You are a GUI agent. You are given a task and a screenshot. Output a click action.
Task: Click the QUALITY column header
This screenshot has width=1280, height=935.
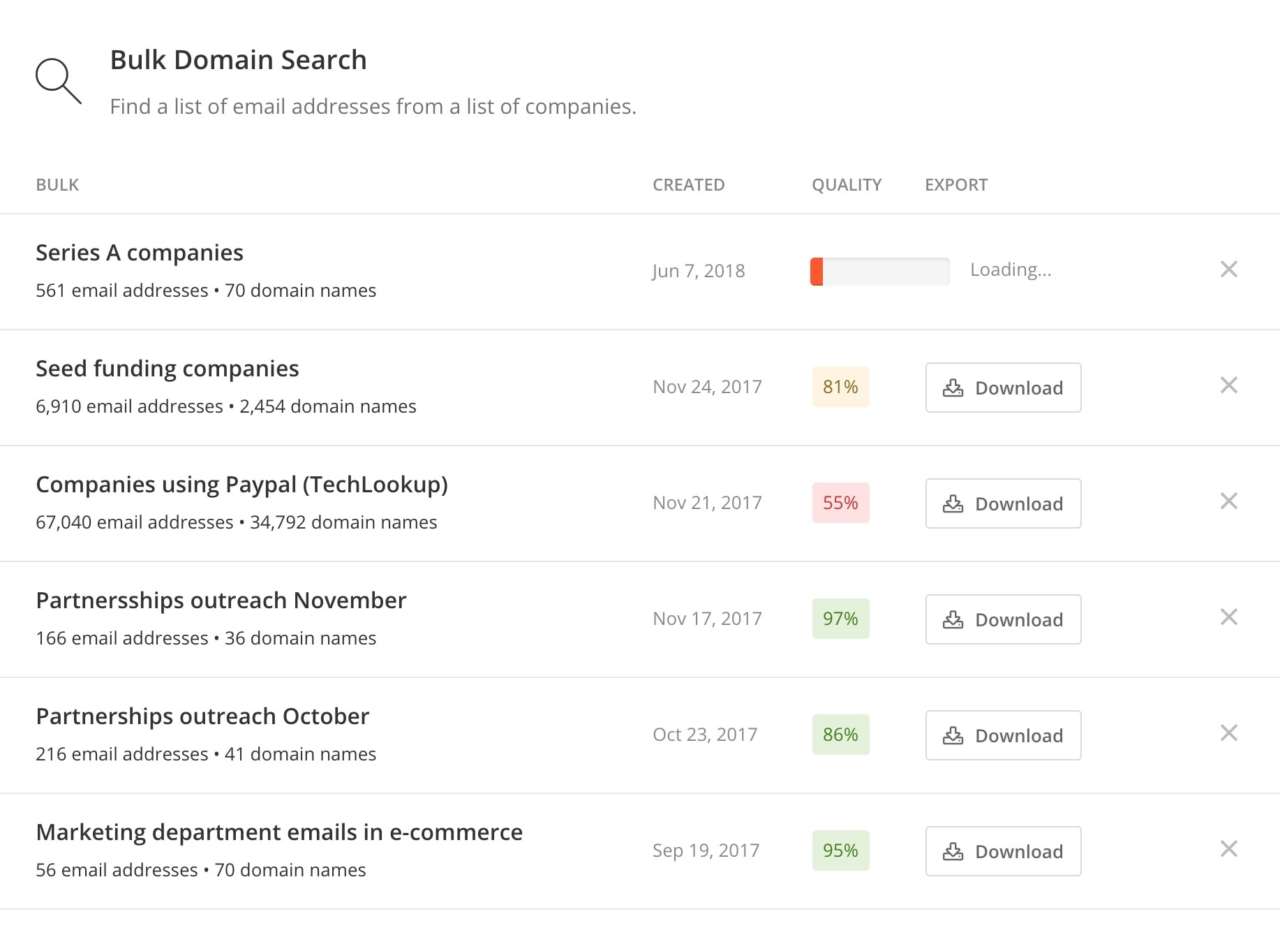tap(846, 185)
